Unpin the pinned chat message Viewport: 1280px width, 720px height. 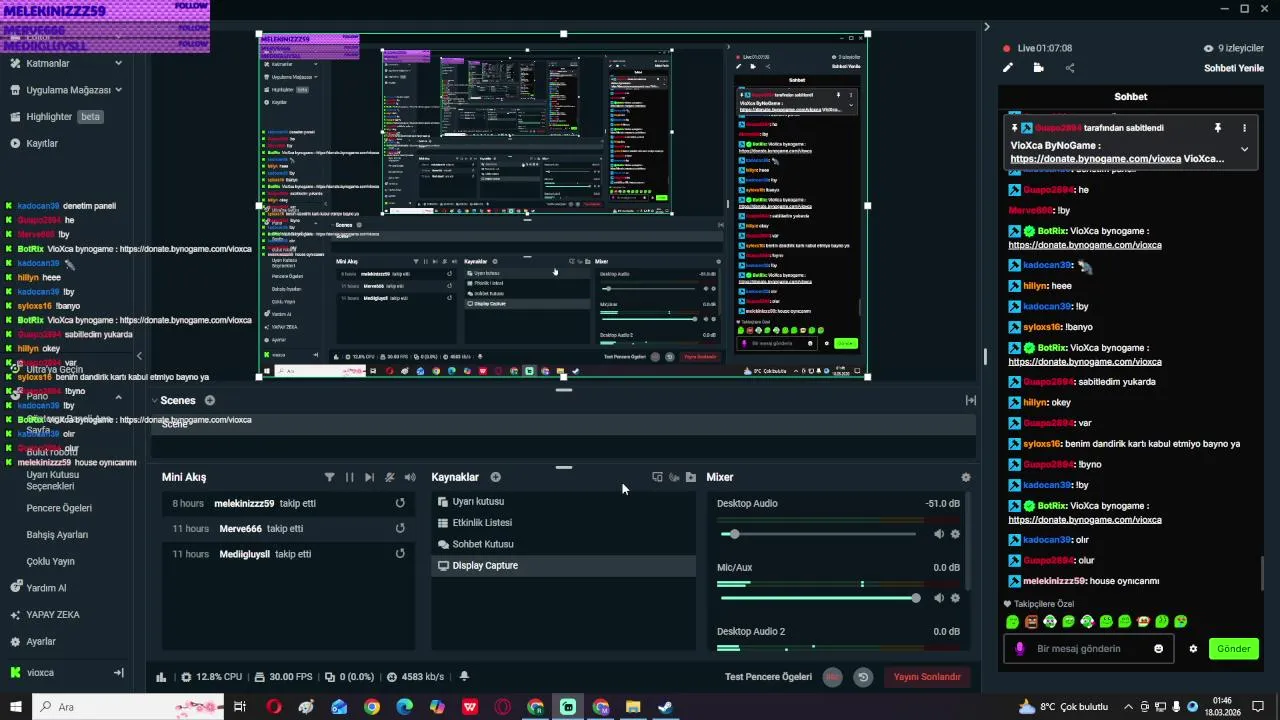(x=1217, y=128)
